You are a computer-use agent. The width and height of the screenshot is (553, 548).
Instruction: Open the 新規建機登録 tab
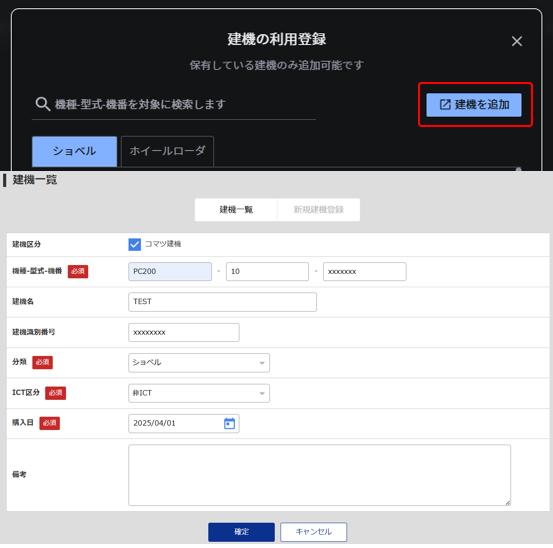(x=319, y=210)
